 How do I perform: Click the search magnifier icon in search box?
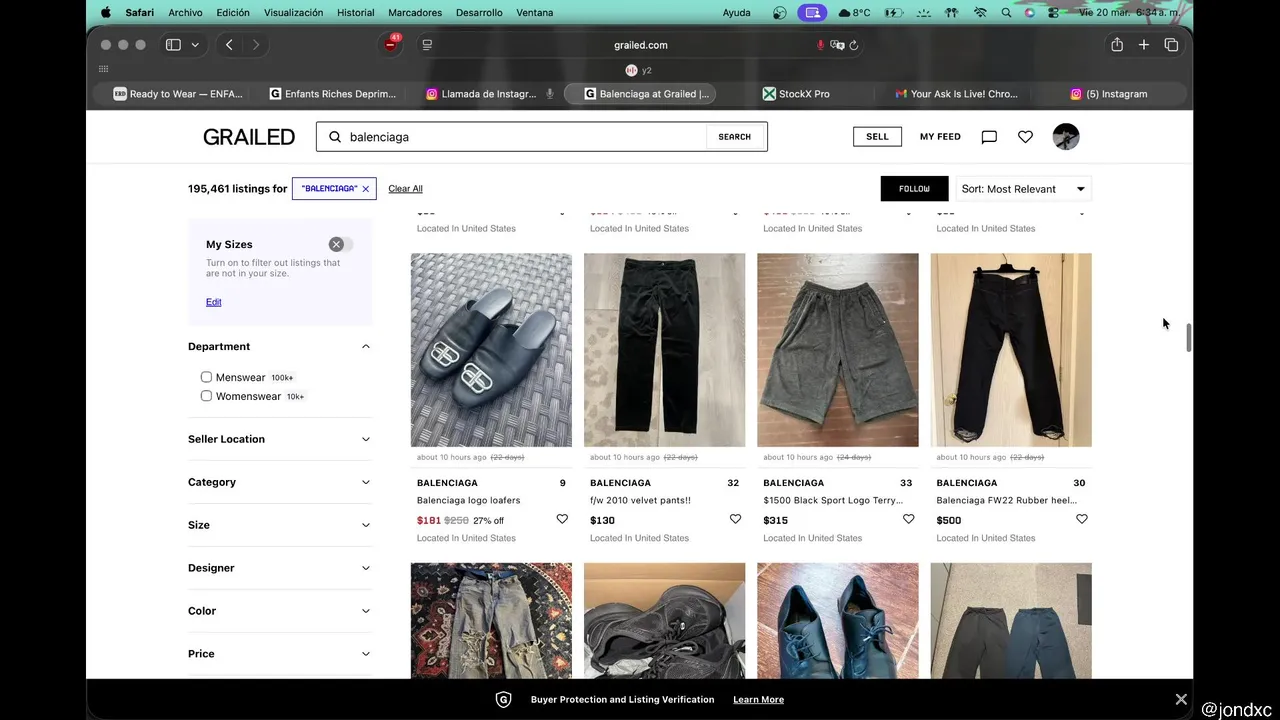tap(335, 137)
